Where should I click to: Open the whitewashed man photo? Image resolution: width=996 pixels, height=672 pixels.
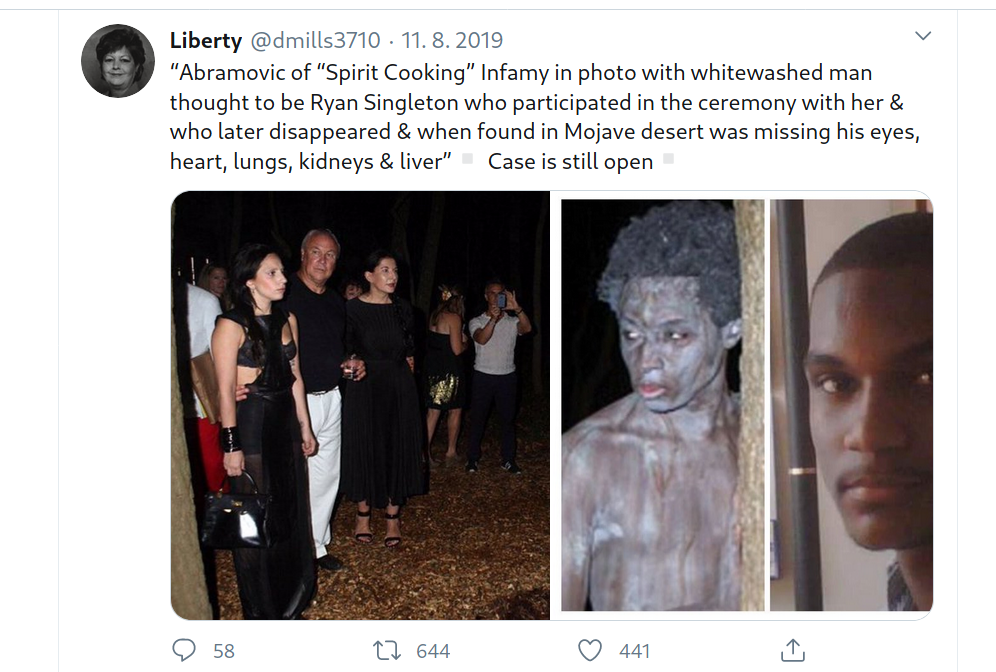(x=663, y=405)
